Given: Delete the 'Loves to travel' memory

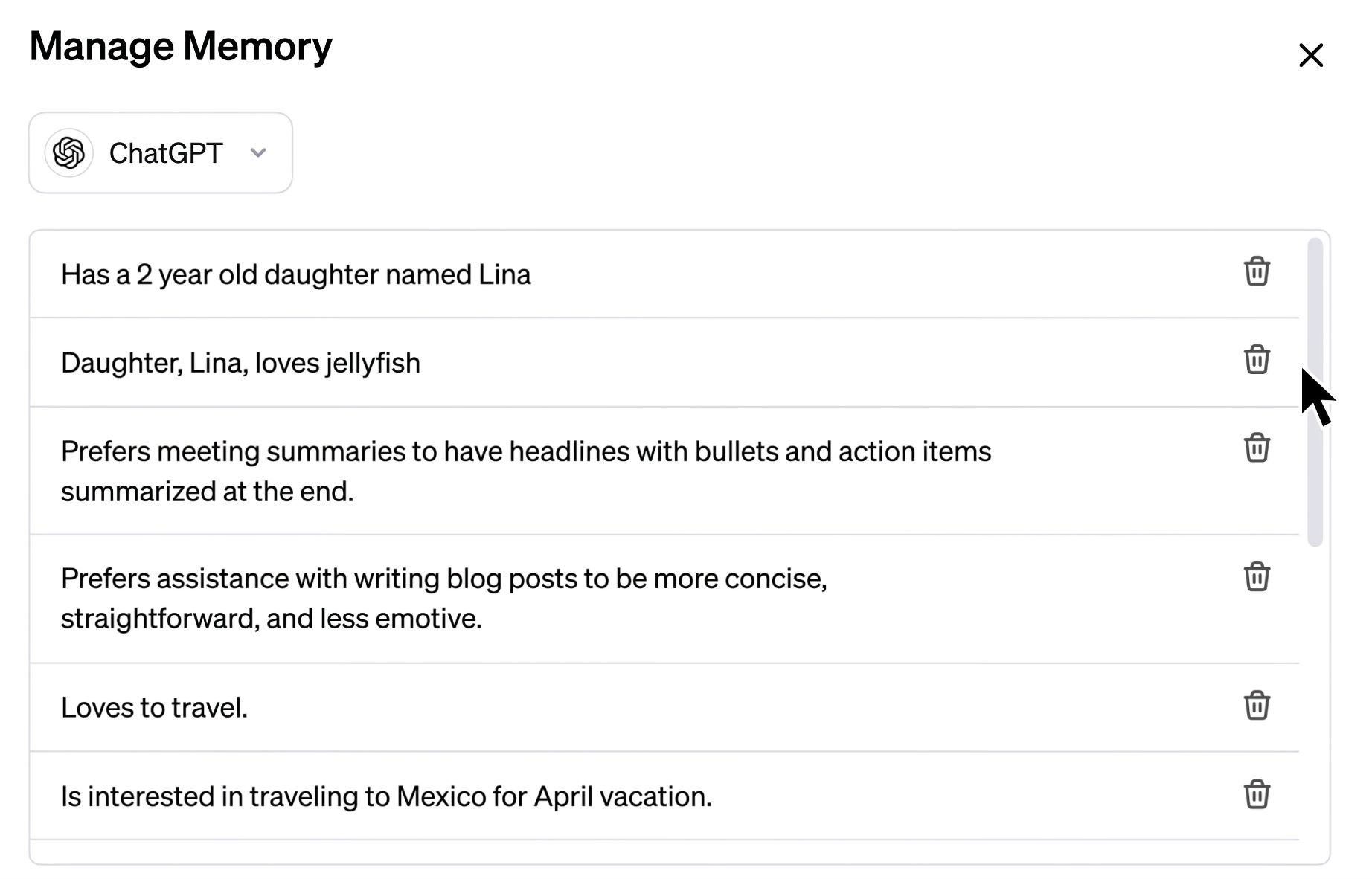Looking at the screenshot, I should (1257, 706).
